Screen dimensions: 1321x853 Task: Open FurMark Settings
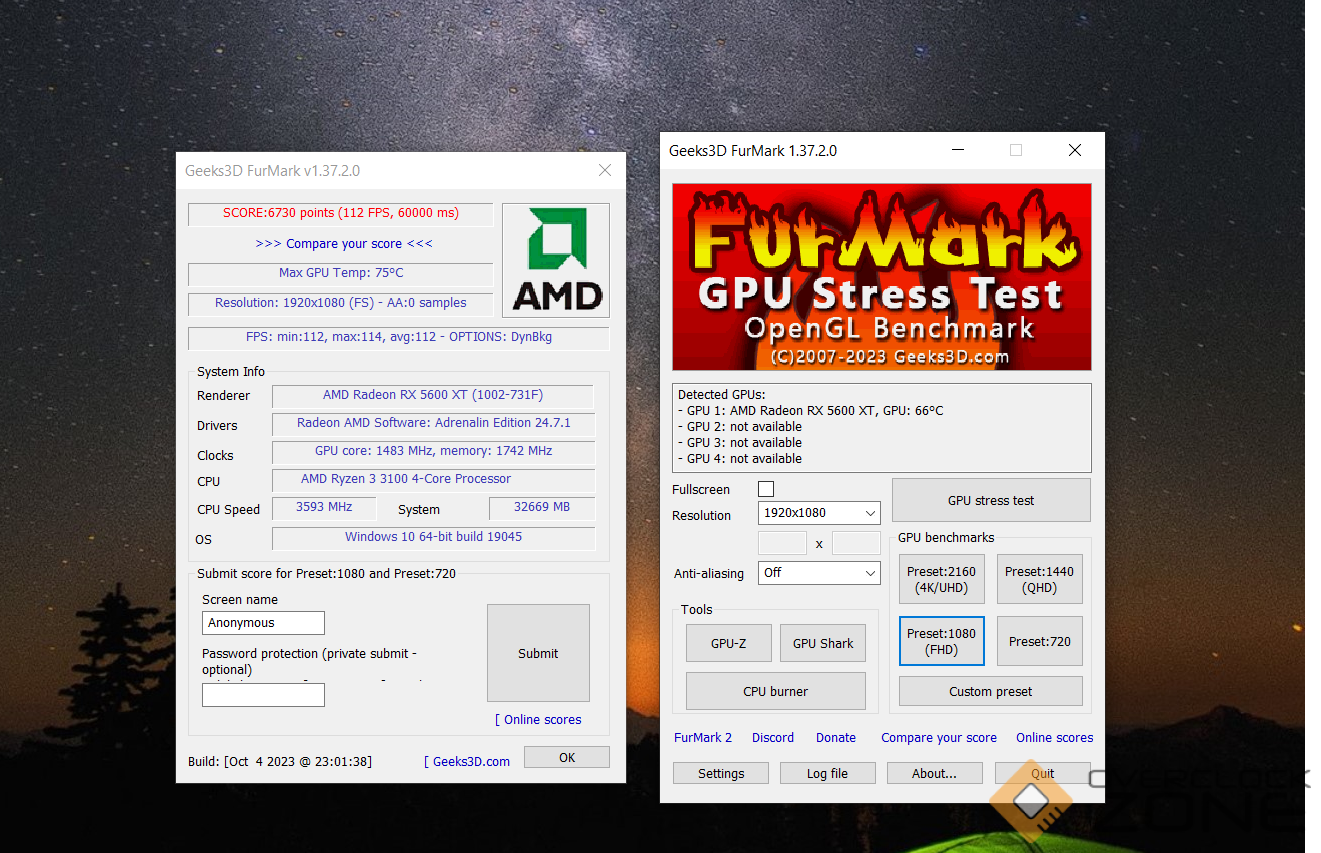(721, 773)
